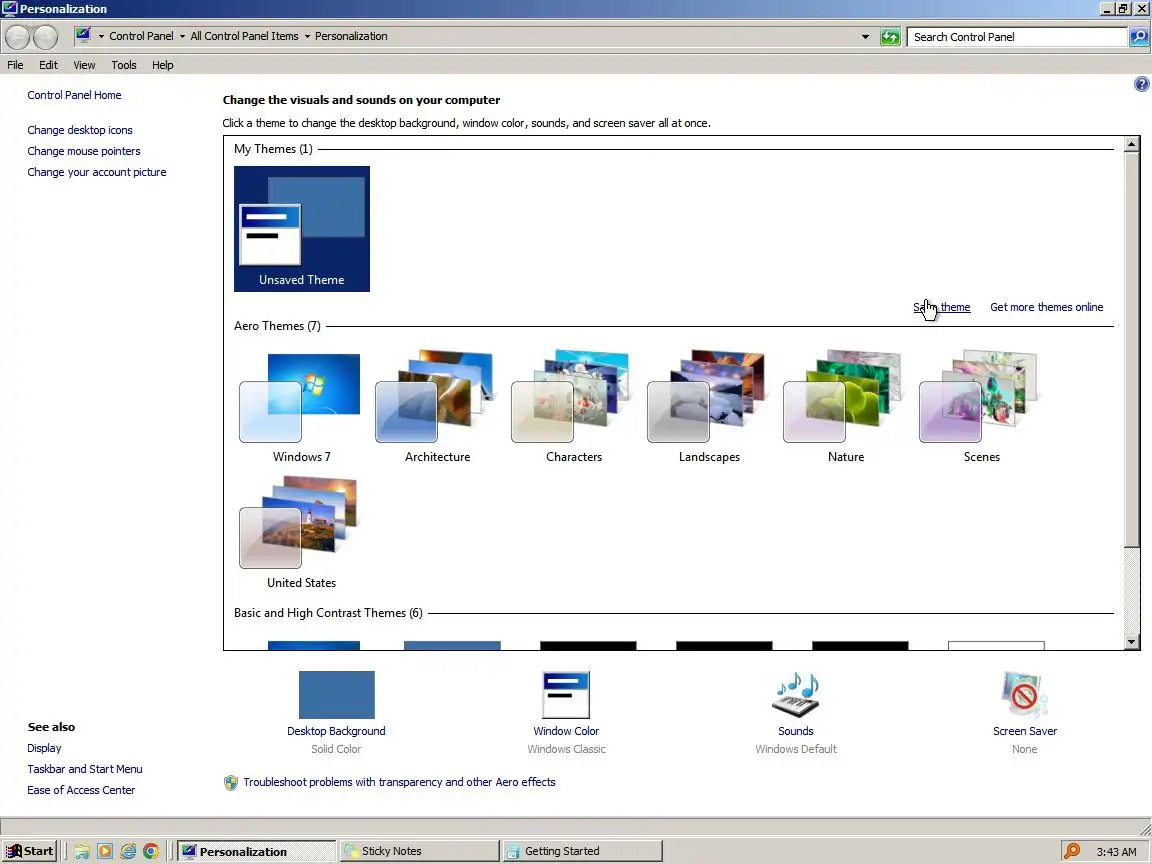Open Window Color settings icon
This screenshot has height=864, width=1152.
566,694
